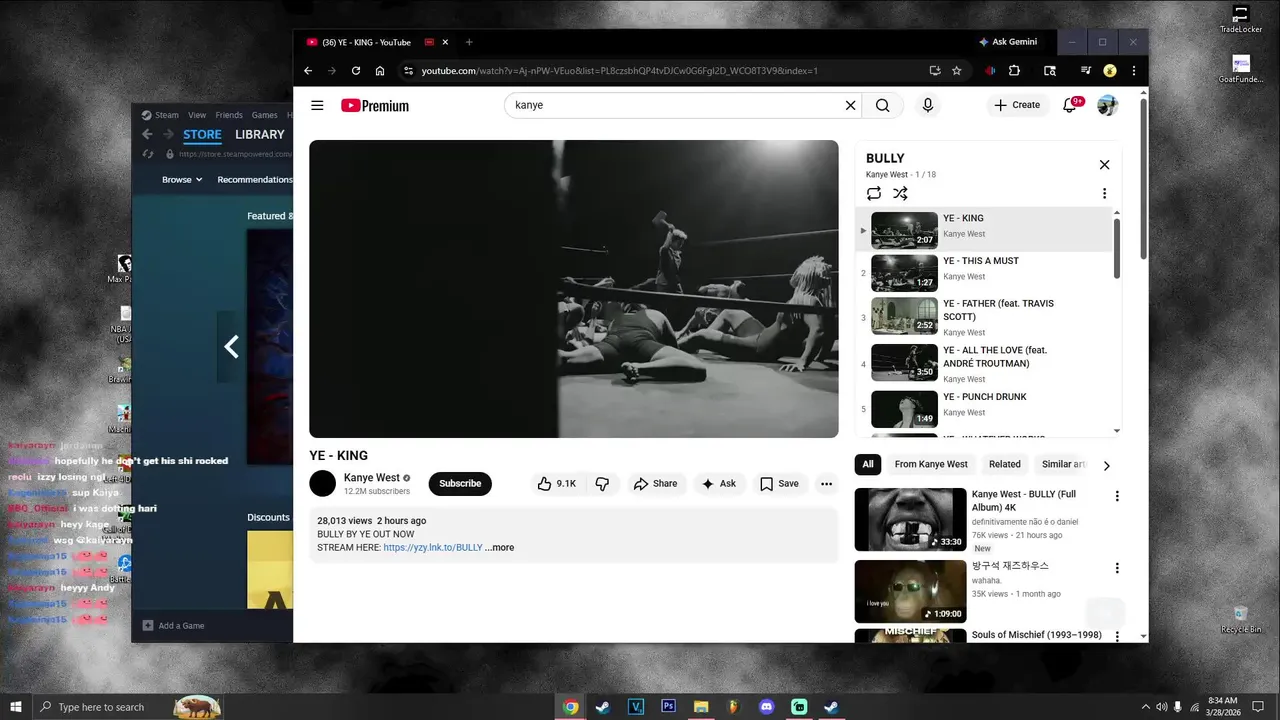
Task: Share the YE - KING video
Action: 655,483
